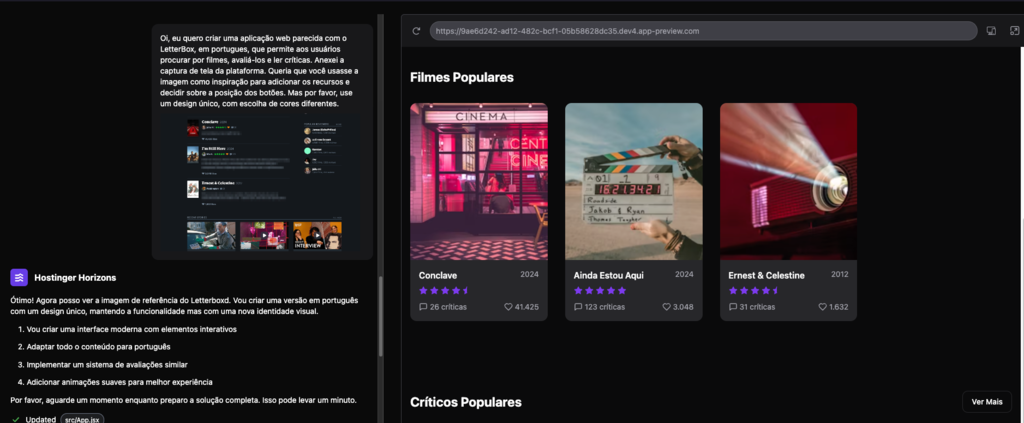Viewport: 1024px width, 423px height.
Task: Click the Críticos Populares heading
Action: pos(466,402)
